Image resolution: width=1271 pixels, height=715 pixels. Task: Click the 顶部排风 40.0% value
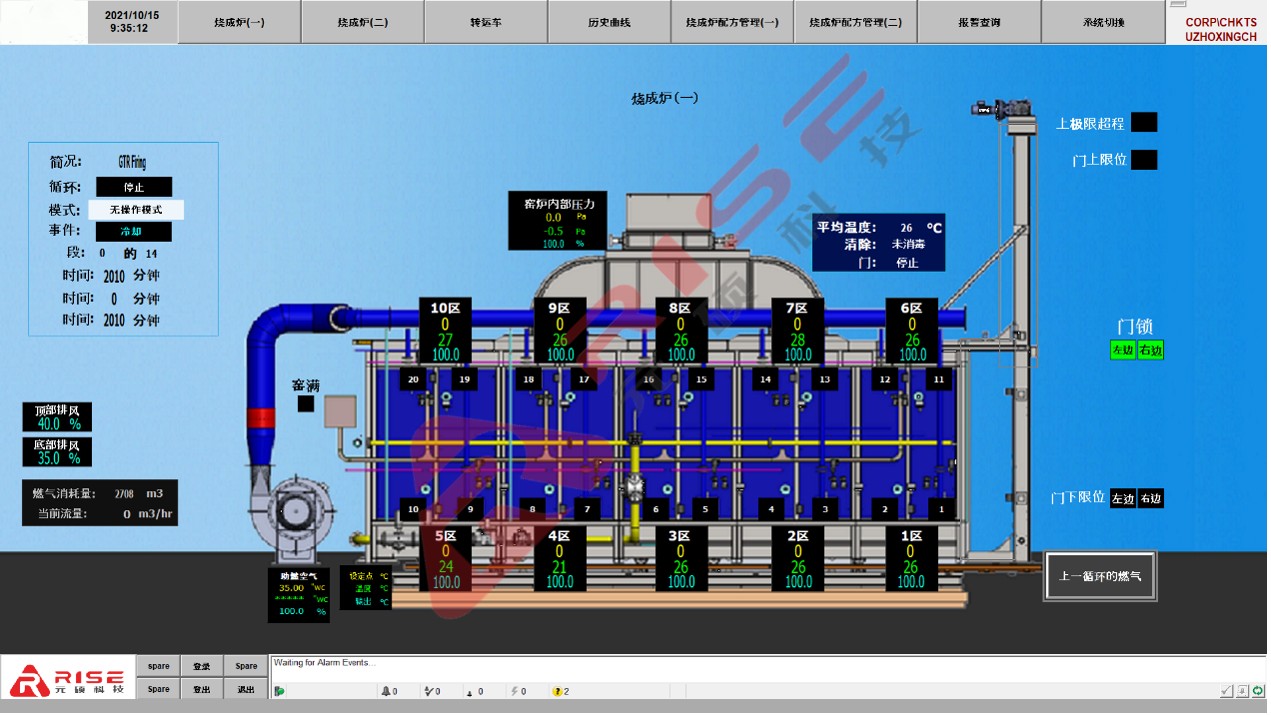coord(58,424)
